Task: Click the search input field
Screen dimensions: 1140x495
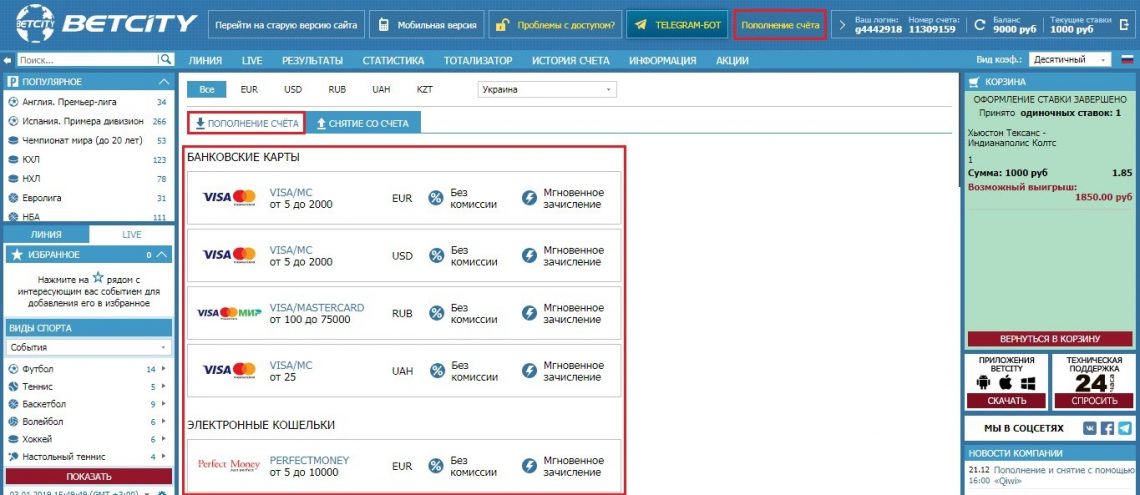Action: pyautogui.click(x=88, y=60)
